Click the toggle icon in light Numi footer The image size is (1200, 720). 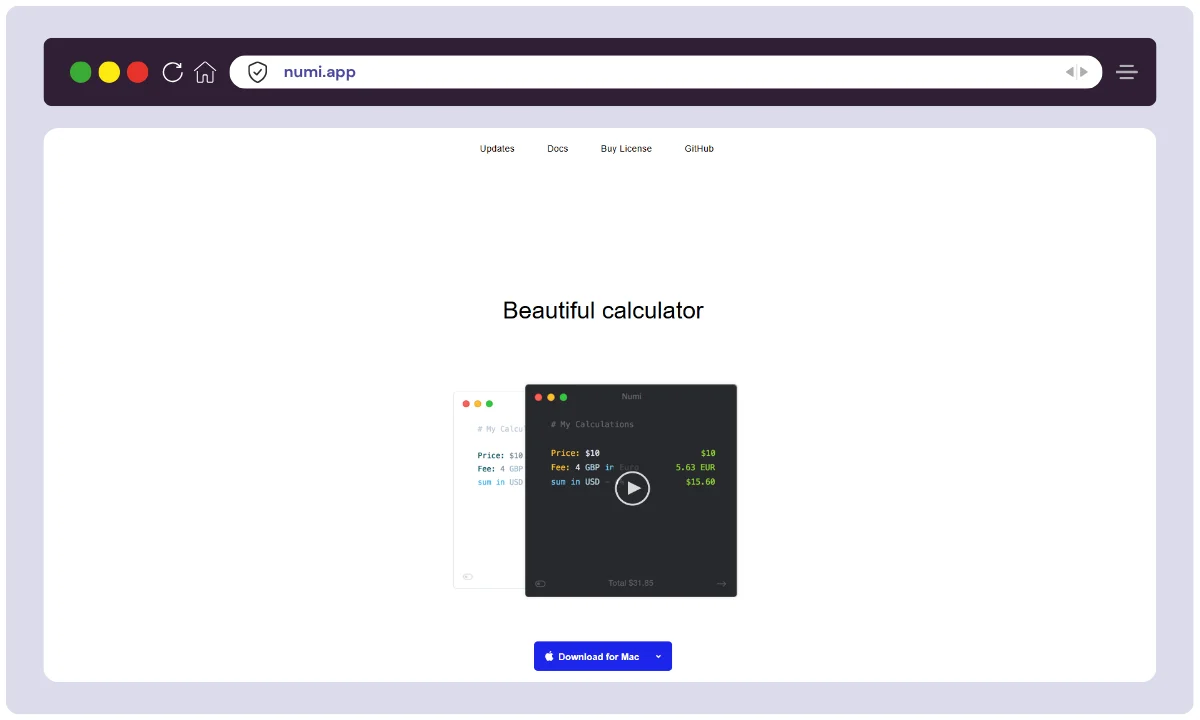468,577
